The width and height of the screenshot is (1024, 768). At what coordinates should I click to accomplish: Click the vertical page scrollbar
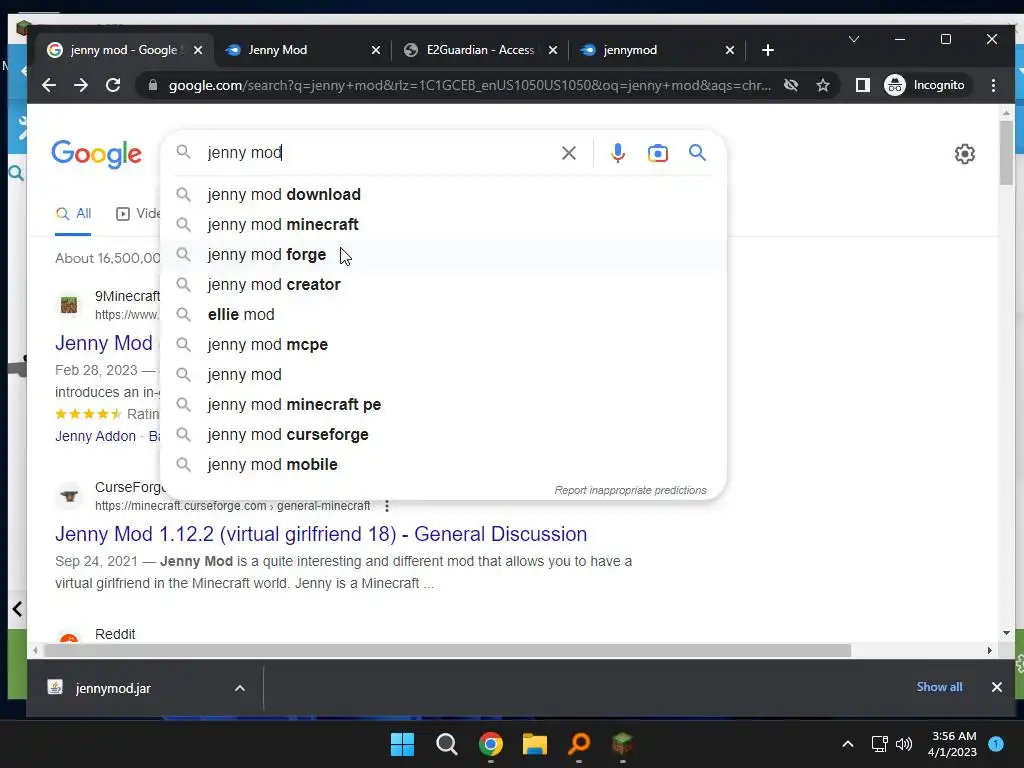tap(1006, 152)
